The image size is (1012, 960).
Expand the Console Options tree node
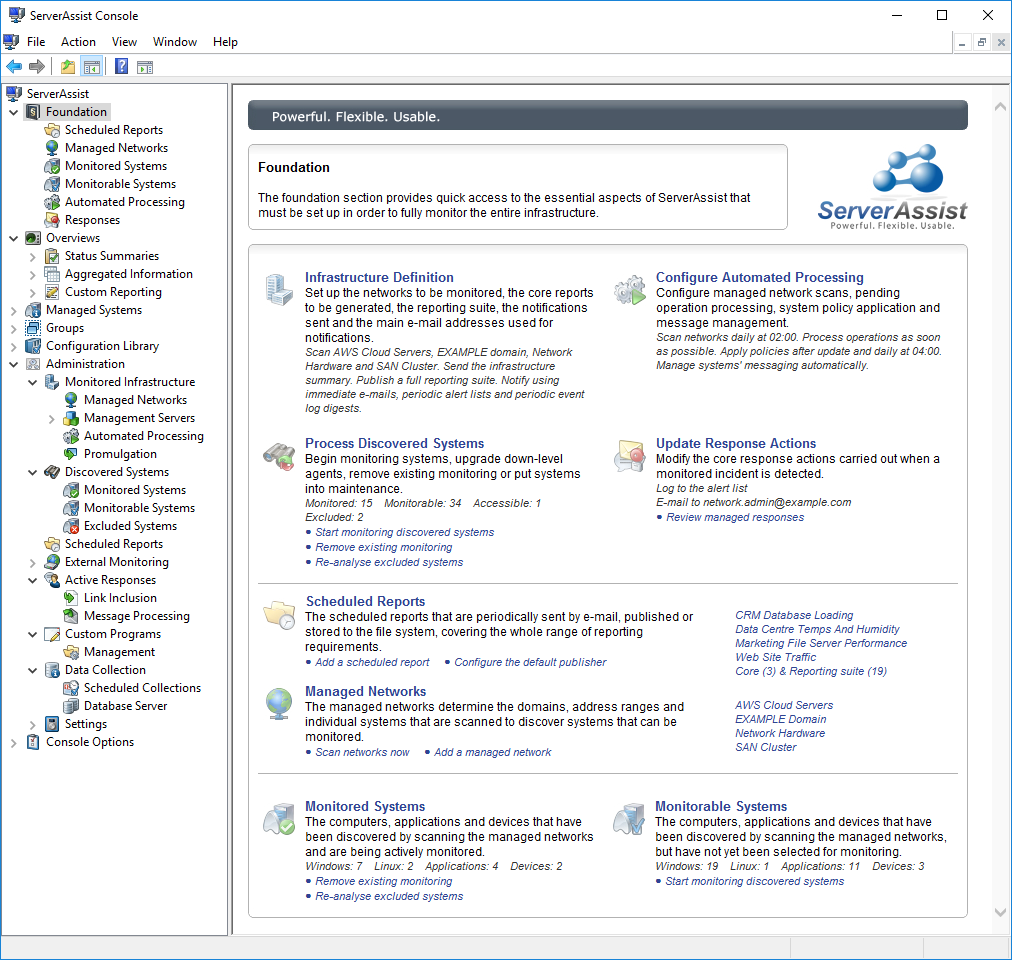[14, 743]
